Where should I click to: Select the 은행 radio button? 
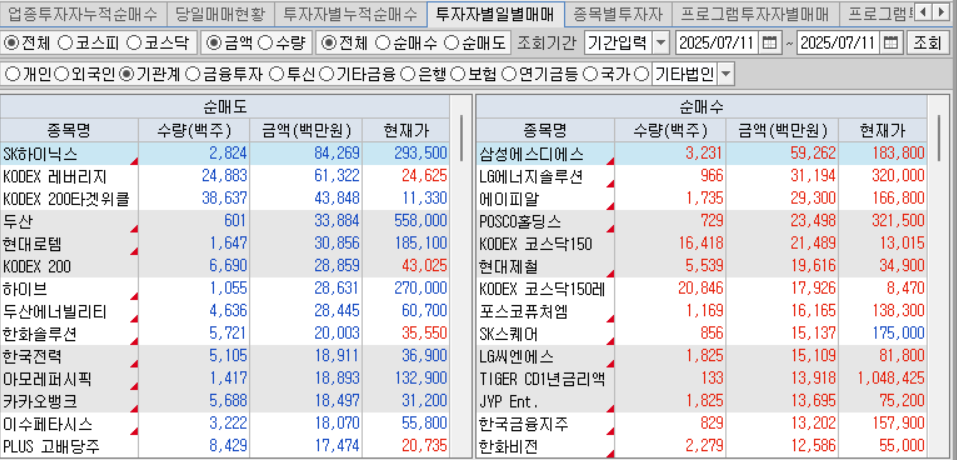[406, 74]
